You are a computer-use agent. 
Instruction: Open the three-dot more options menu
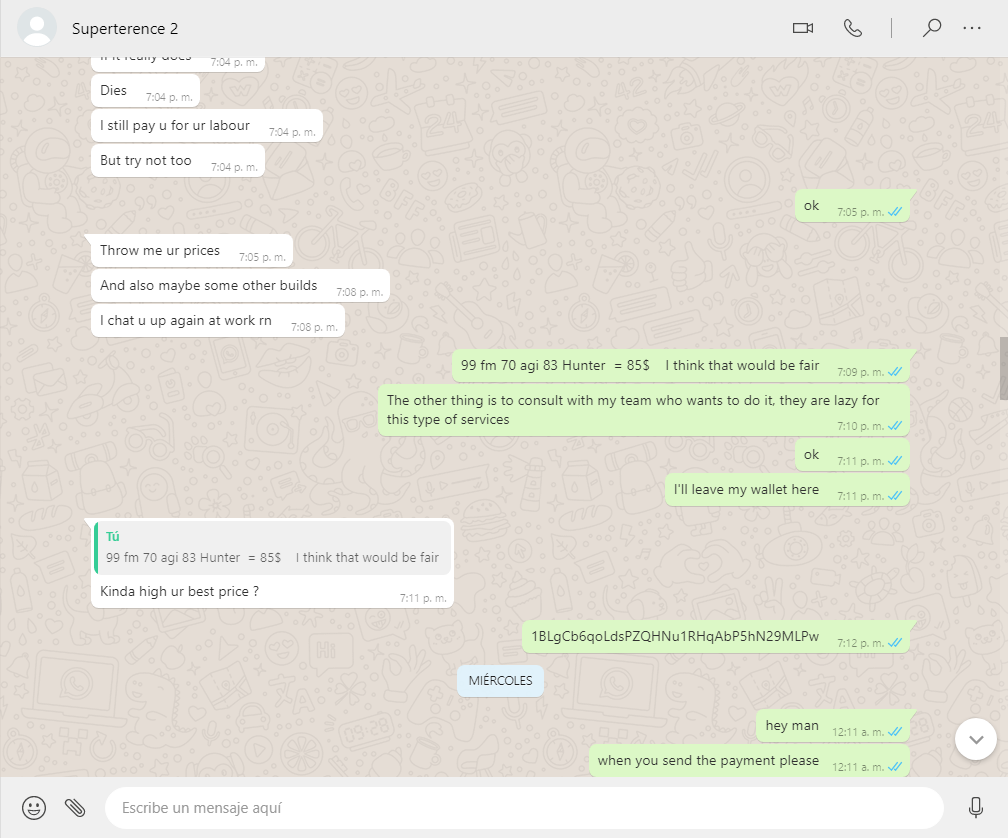click(971, 28)
